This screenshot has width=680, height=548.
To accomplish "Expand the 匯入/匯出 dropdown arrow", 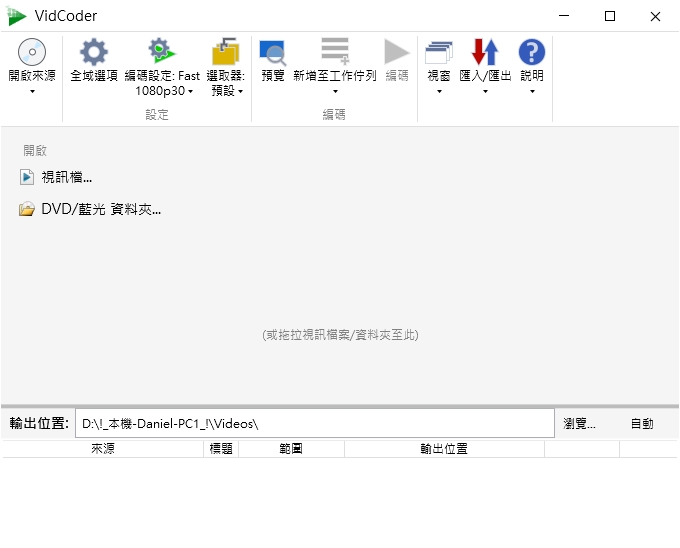I will tap(485, 91).
